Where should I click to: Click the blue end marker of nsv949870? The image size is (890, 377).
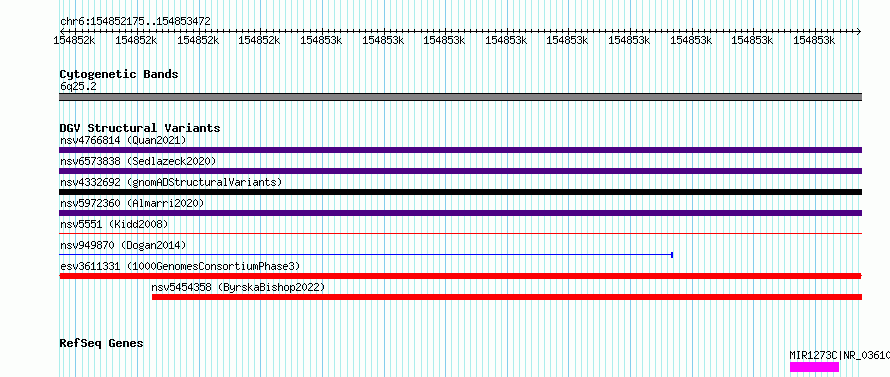coord(672,255)
